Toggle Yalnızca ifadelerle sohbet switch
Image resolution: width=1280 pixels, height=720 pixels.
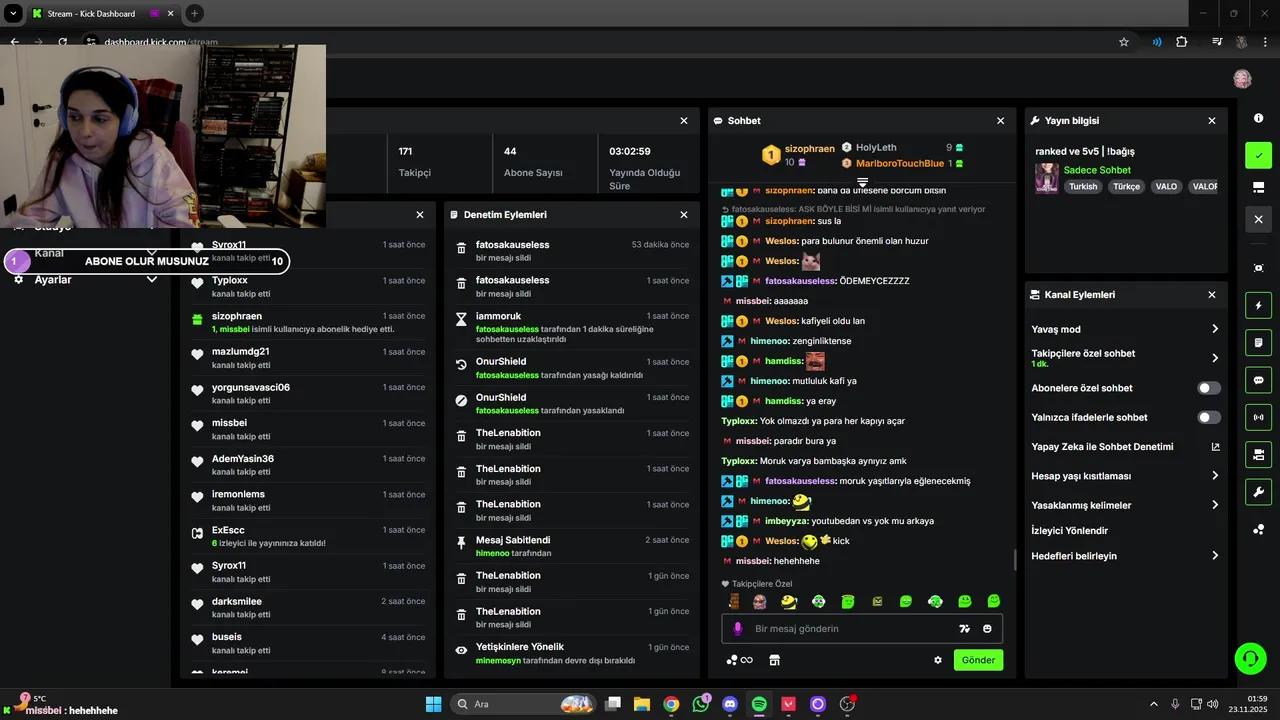[1209, 417]
